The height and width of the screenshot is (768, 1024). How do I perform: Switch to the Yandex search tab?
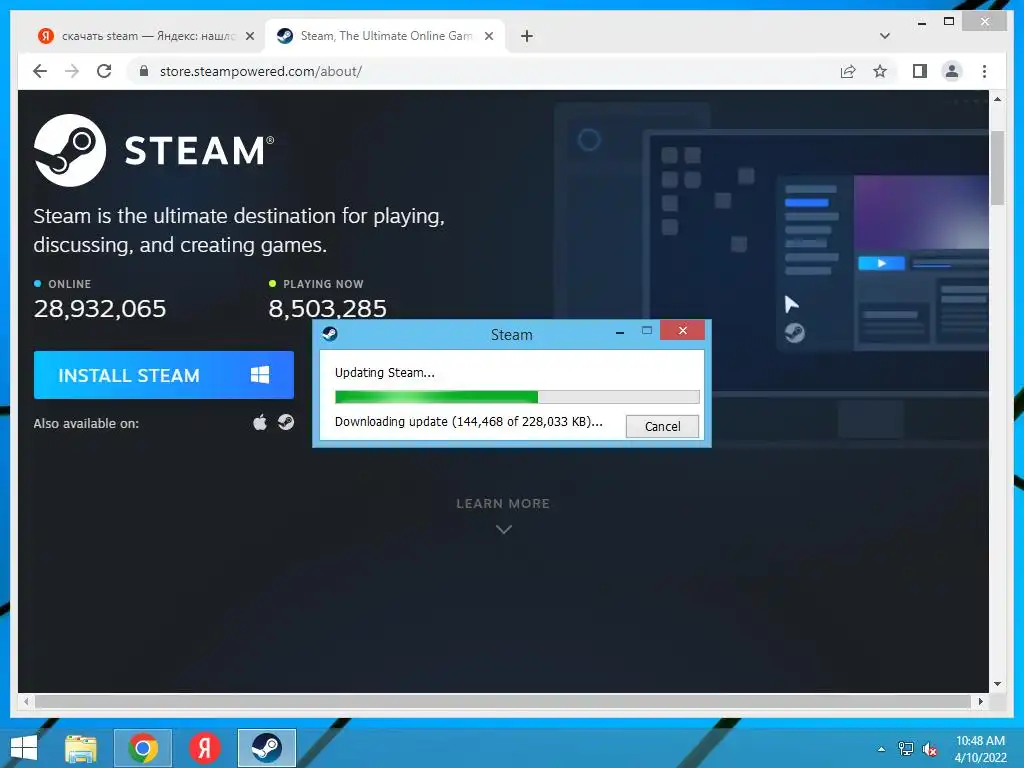(146, 36)
